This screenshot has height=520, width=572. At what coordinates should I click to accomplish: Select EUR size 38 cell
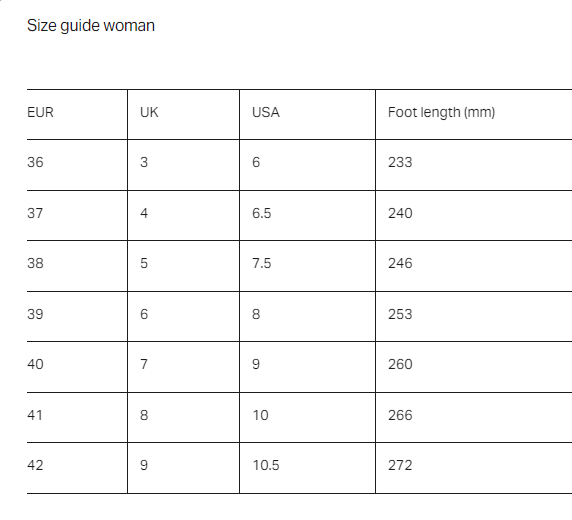77,266
